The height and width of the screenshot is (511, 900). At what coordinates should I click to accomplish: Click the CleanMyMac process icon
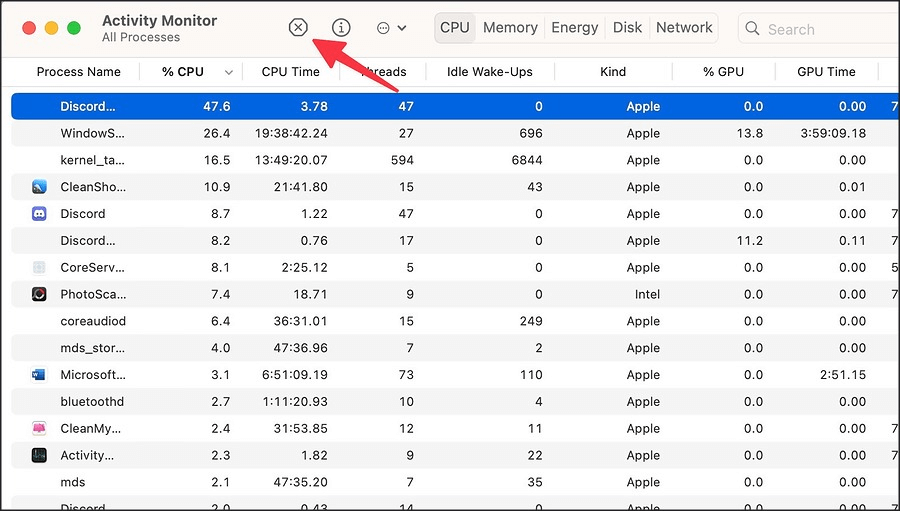tap(40, 429)
